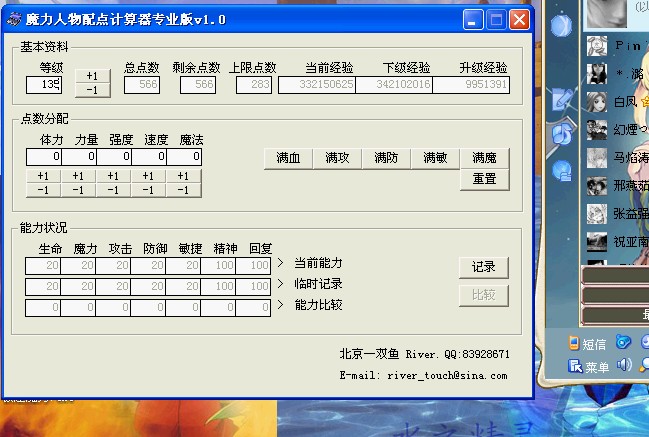Viewport: 649px width, 437px height.
Task: Click the 满敏 max agility button
Action: point(435,158)
